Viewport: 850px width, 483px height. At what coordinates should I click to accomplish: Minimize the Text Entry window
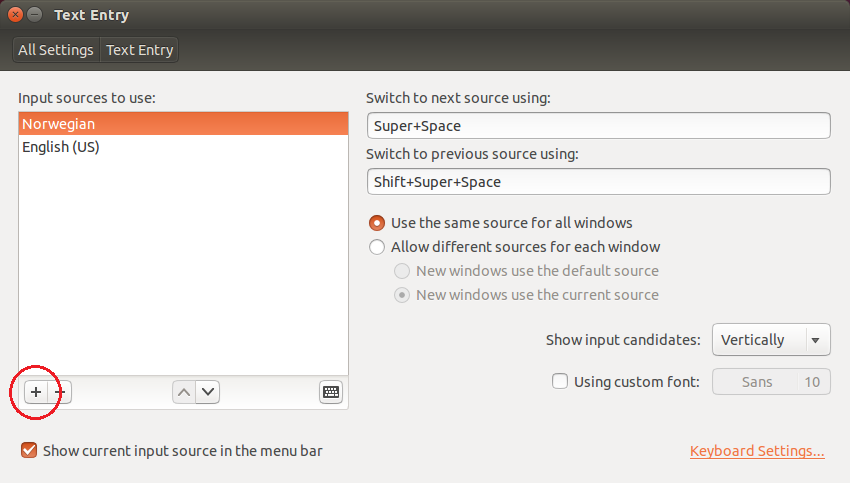(35, 15)
